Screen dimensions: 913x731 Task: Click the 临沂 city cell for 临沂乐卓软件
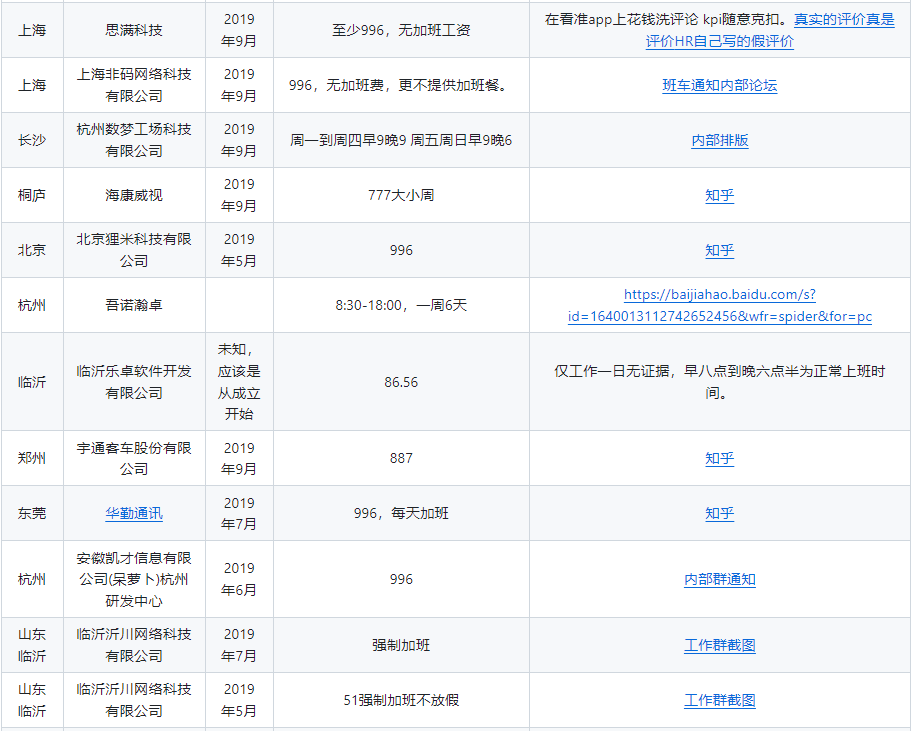tap(32, 382)
